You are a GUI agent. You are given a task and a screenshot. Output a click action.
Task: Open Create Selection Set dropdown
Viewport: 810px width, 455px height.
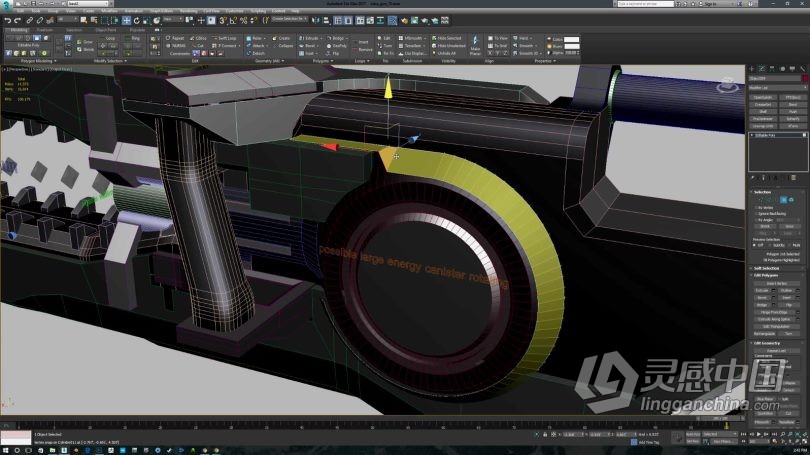289,19
